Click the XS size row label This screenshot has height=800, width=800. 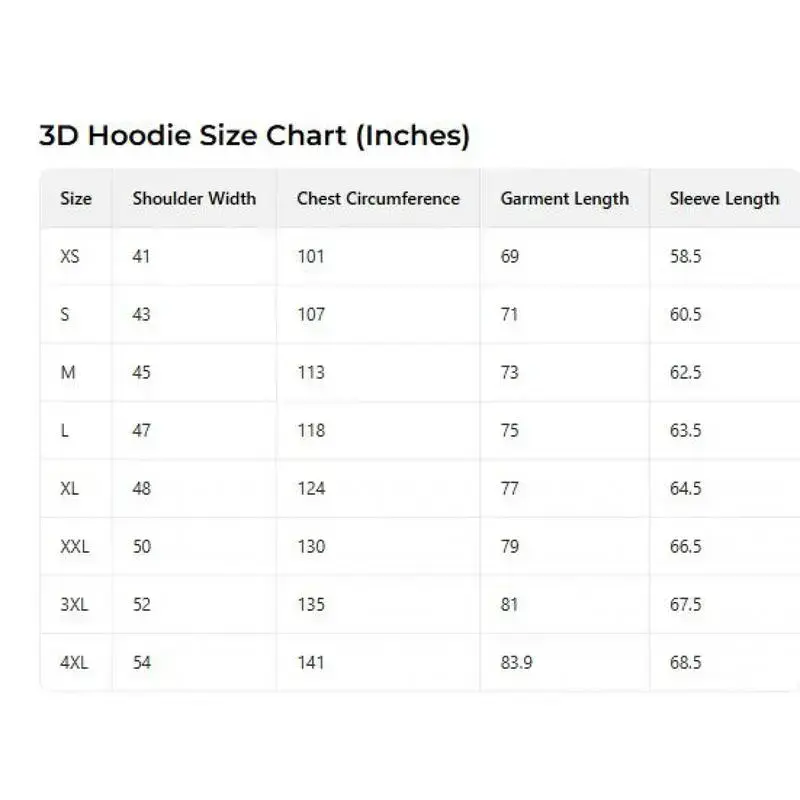[70, 256]
